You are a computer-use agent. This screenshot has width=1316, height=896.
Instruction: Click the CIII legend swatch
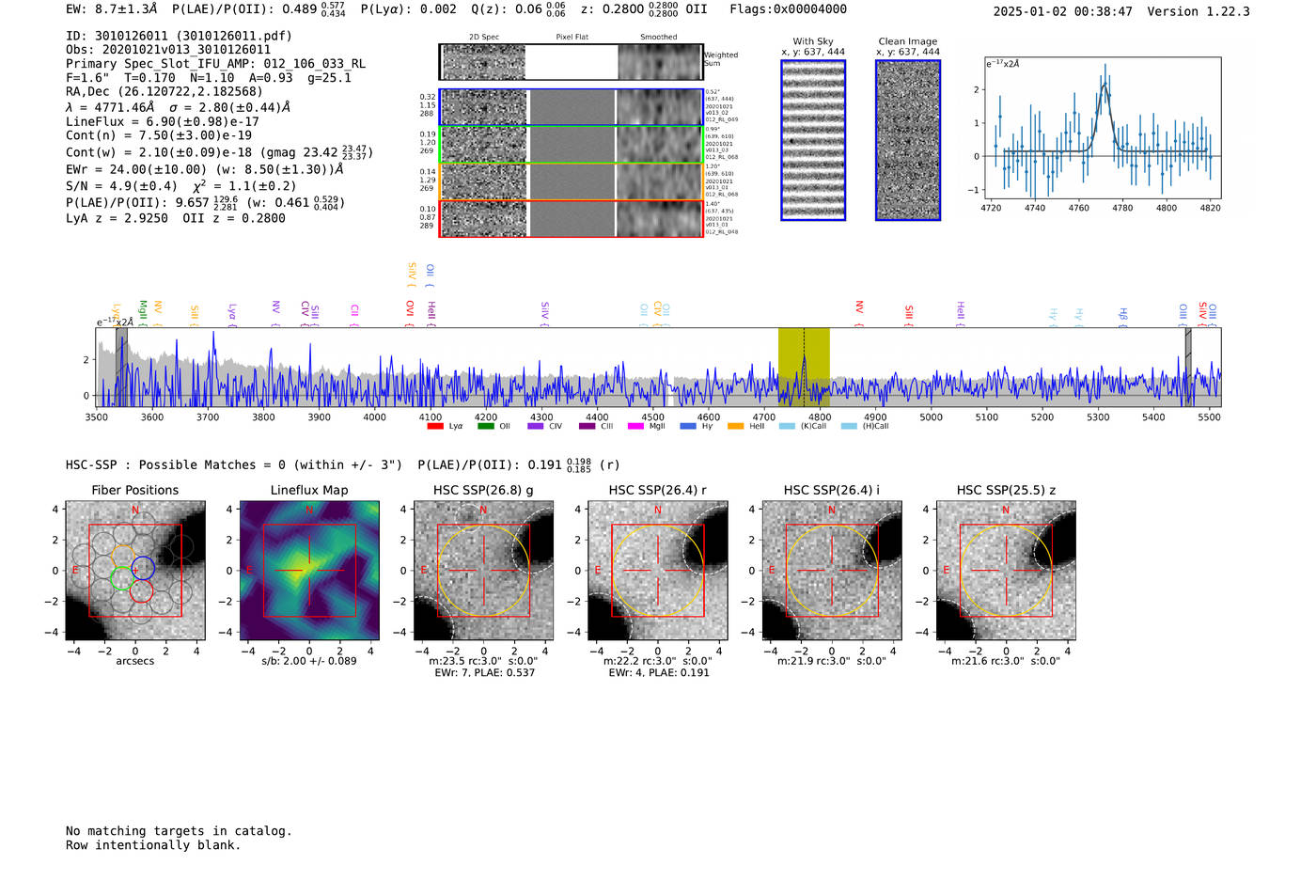[x=587, y=426]
